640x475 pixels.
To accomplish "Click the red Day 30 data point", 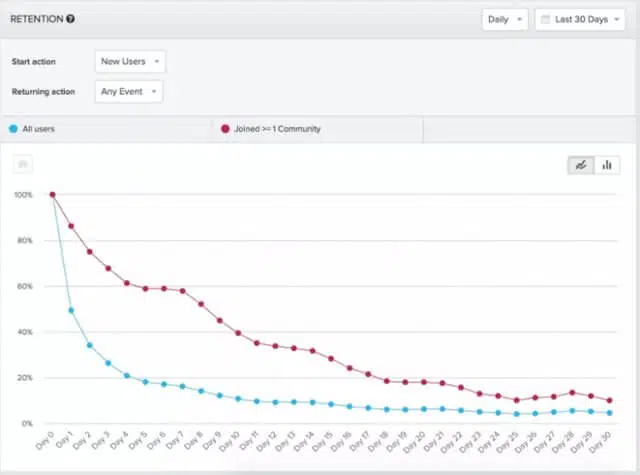I will [x=609, y=401].
